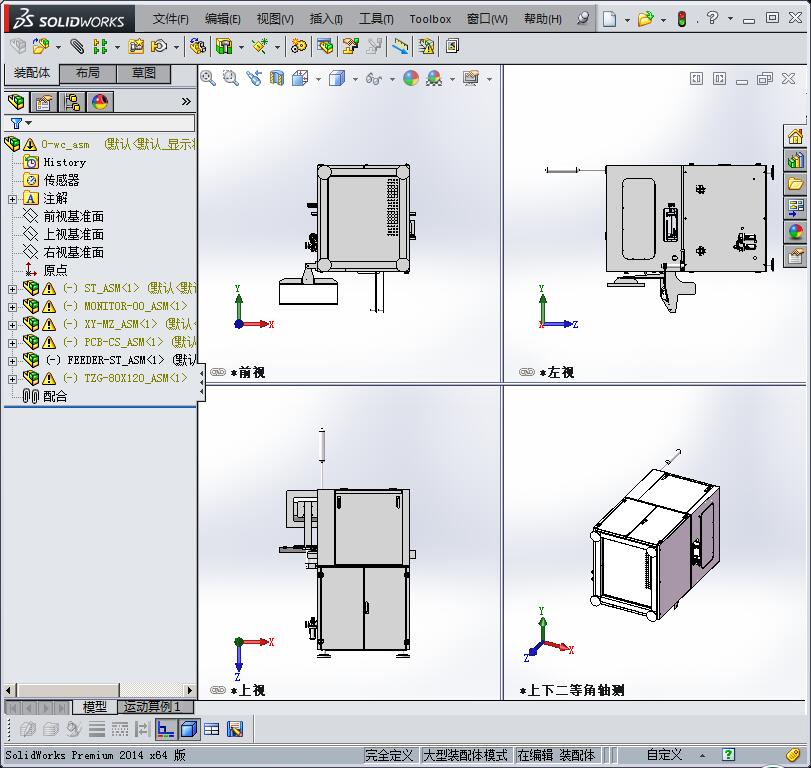Image resolution: width=811 pixels, height=768 pixels.
Task: Expand the FEEDER-ST_ASM<1> node
Action: [12, 361]
